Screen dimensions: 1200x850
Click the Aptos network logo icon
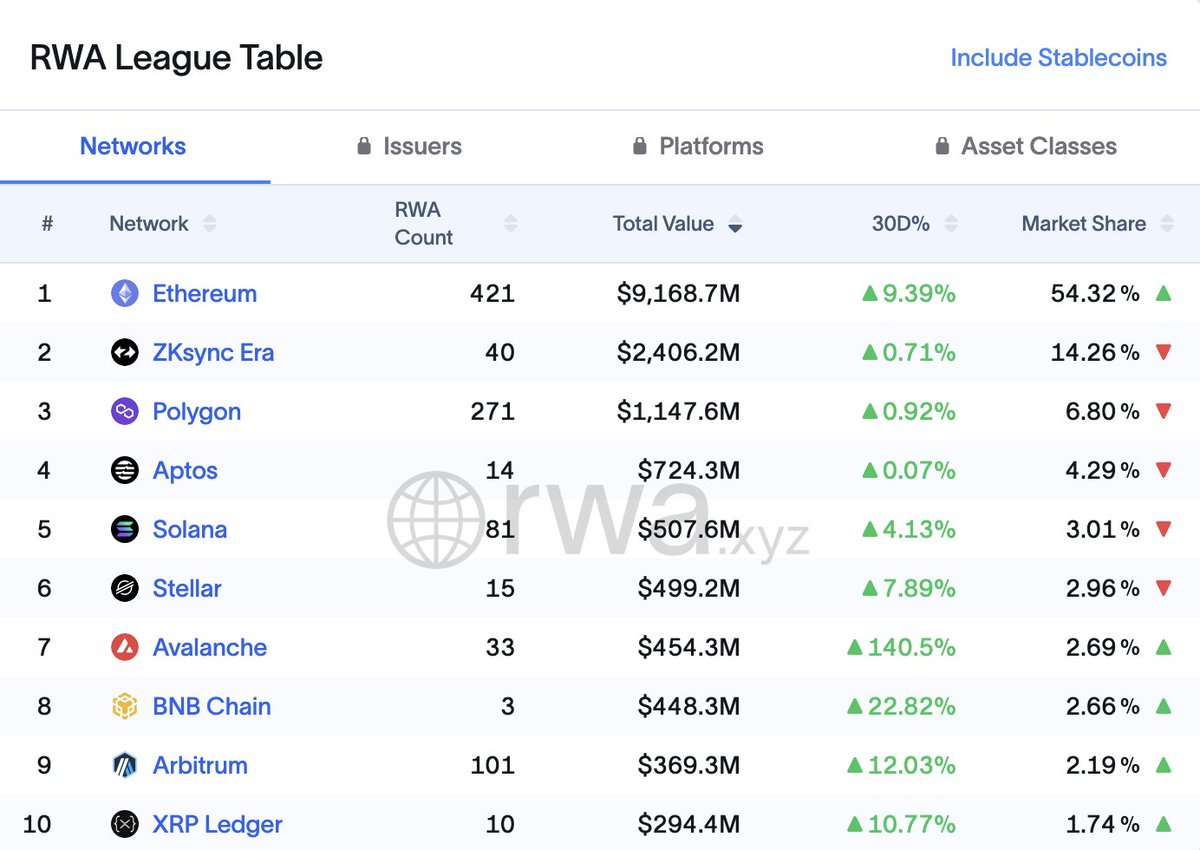pyautogui.click(x=125, y=470)
